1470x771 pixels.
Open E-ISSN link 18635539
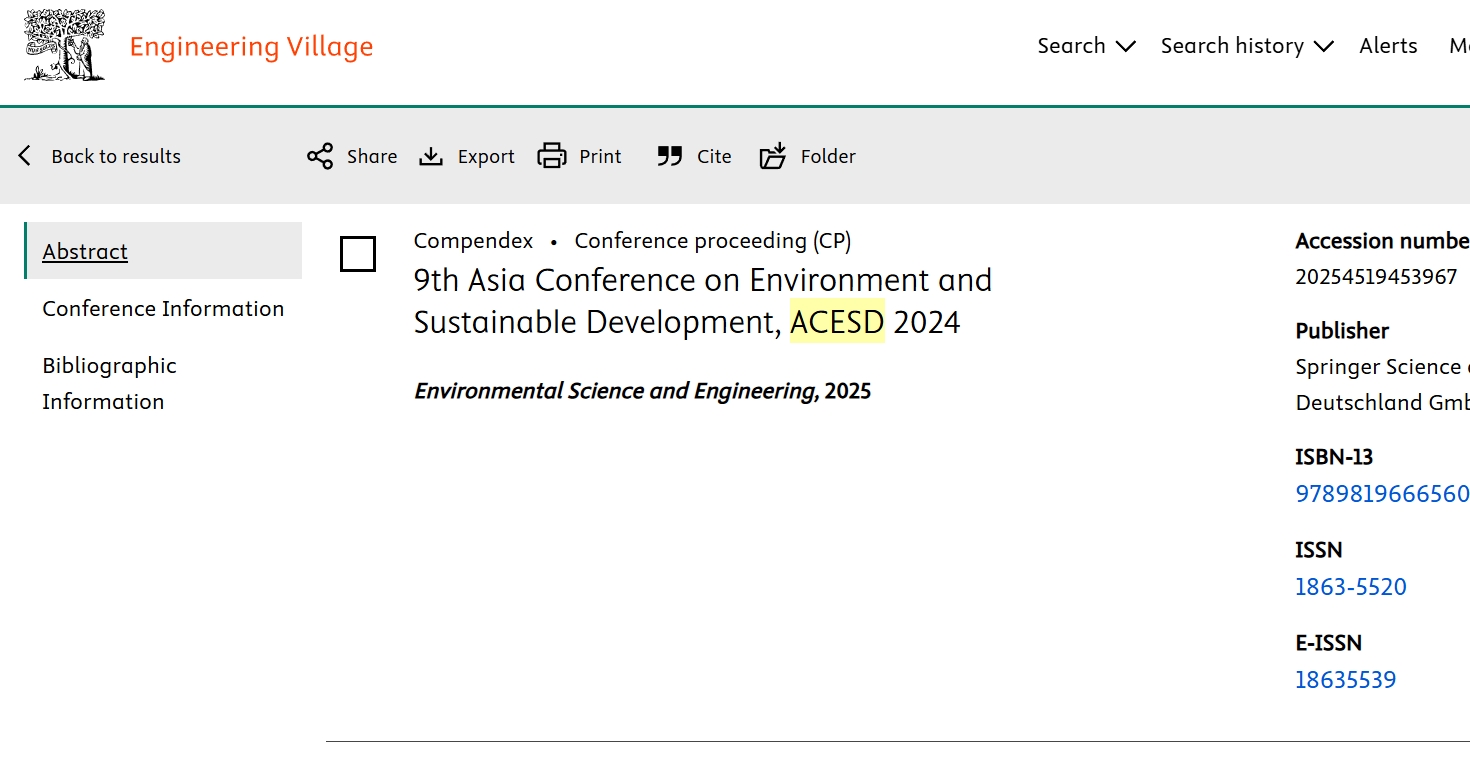(x=1345, y=680)
